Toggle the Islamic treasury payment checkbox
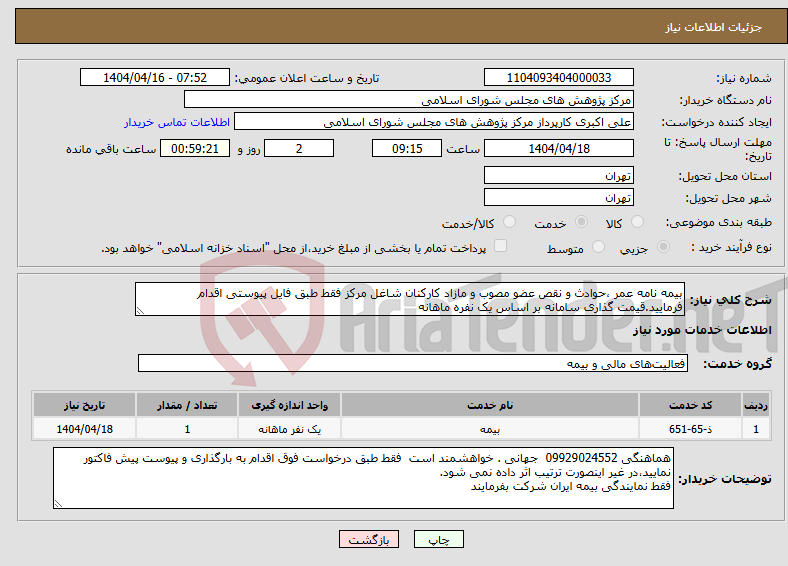This screenshot has width=788, height=566. (500, 245)
